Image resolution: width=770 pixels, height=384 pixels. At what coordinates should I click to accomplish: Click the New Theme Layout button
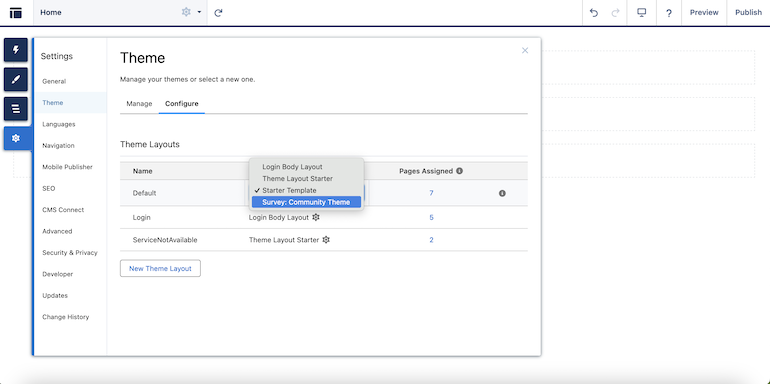[x=160, y=268]
